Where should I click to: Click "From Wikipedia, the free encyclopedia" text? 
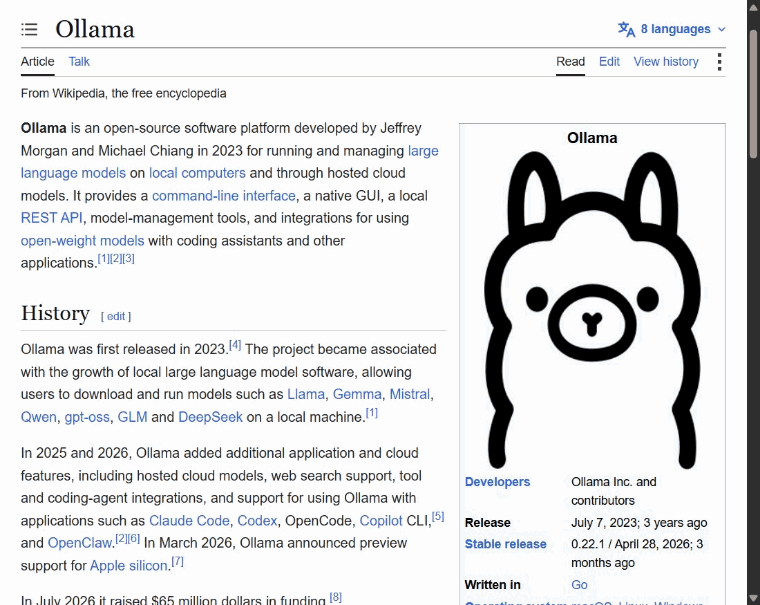[x=124, y=93]
